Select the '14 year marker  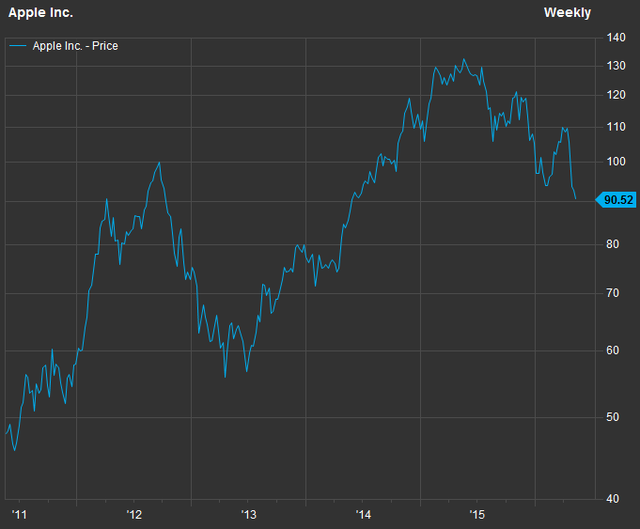pyautogui.click(x=363, y=515)
